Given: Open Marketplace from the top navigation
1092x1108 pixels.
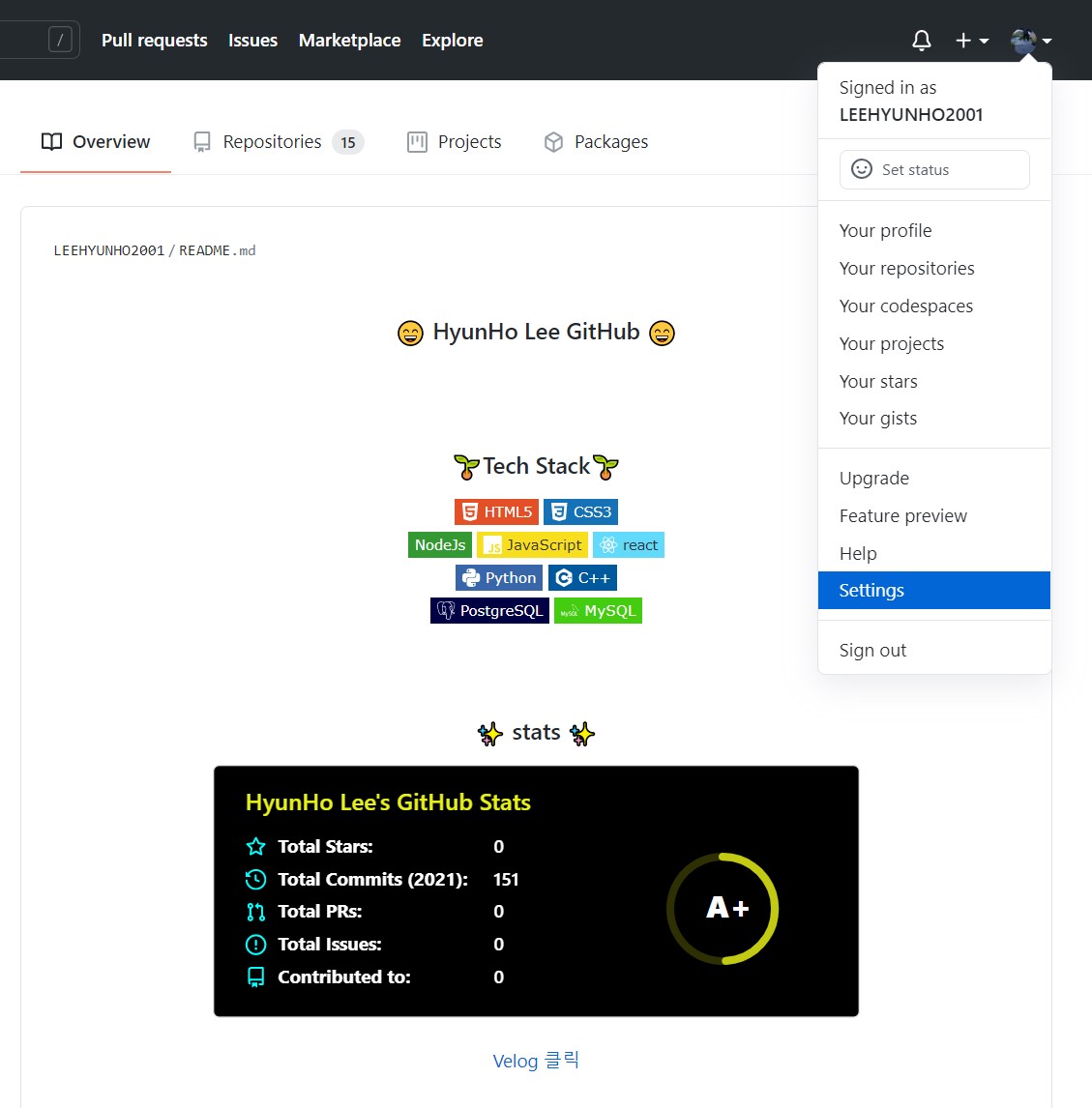Looking at the screenshot, I should [x=349, y=40].
